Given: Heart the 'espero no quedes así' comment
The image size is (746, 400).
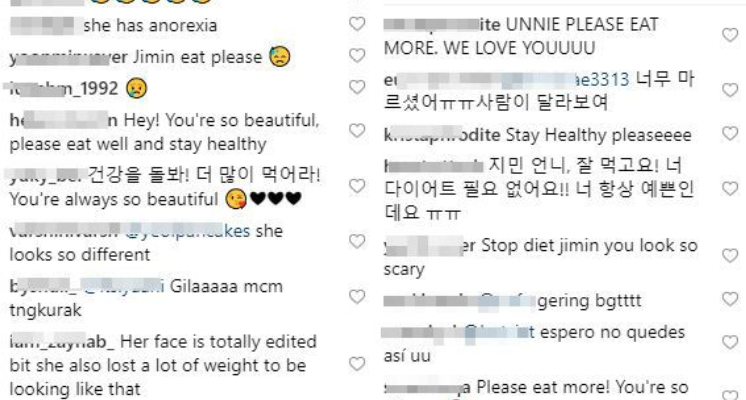Looking at the screenshot, I should point(730,342).
